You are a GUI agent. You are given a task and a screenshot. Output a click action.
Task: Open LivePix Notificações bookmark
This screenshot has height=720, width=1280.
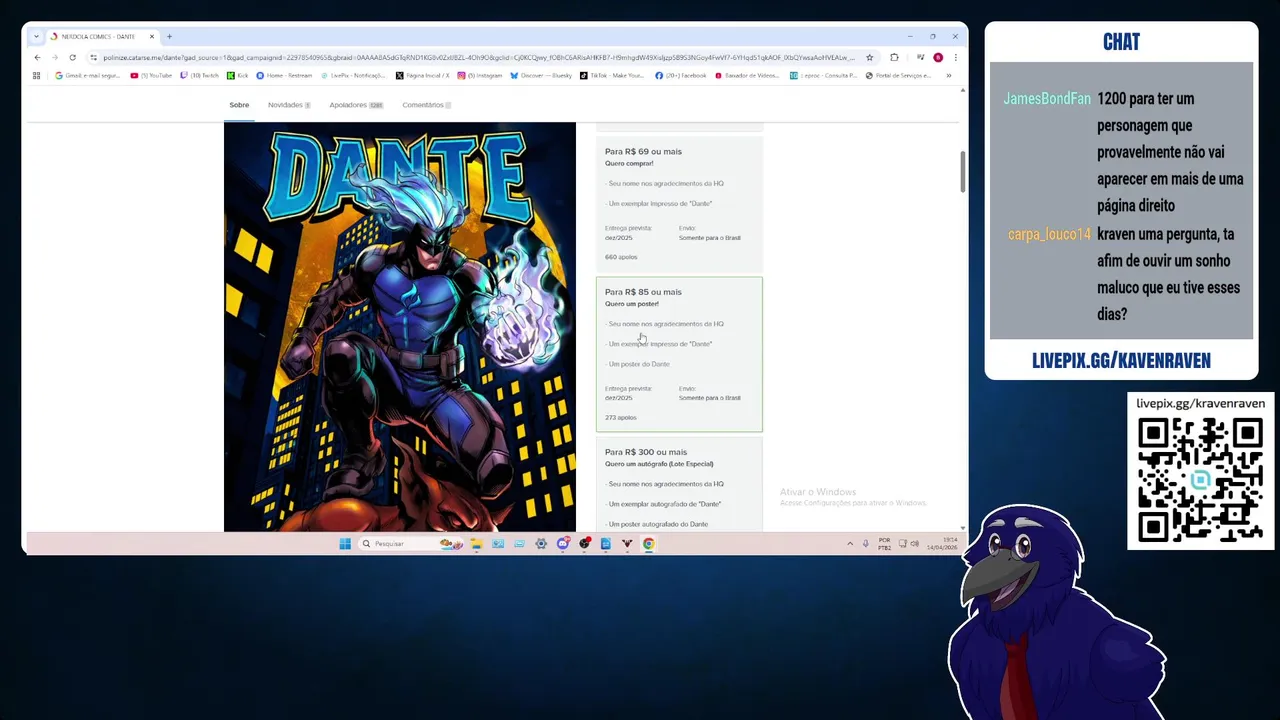[353, 75]
